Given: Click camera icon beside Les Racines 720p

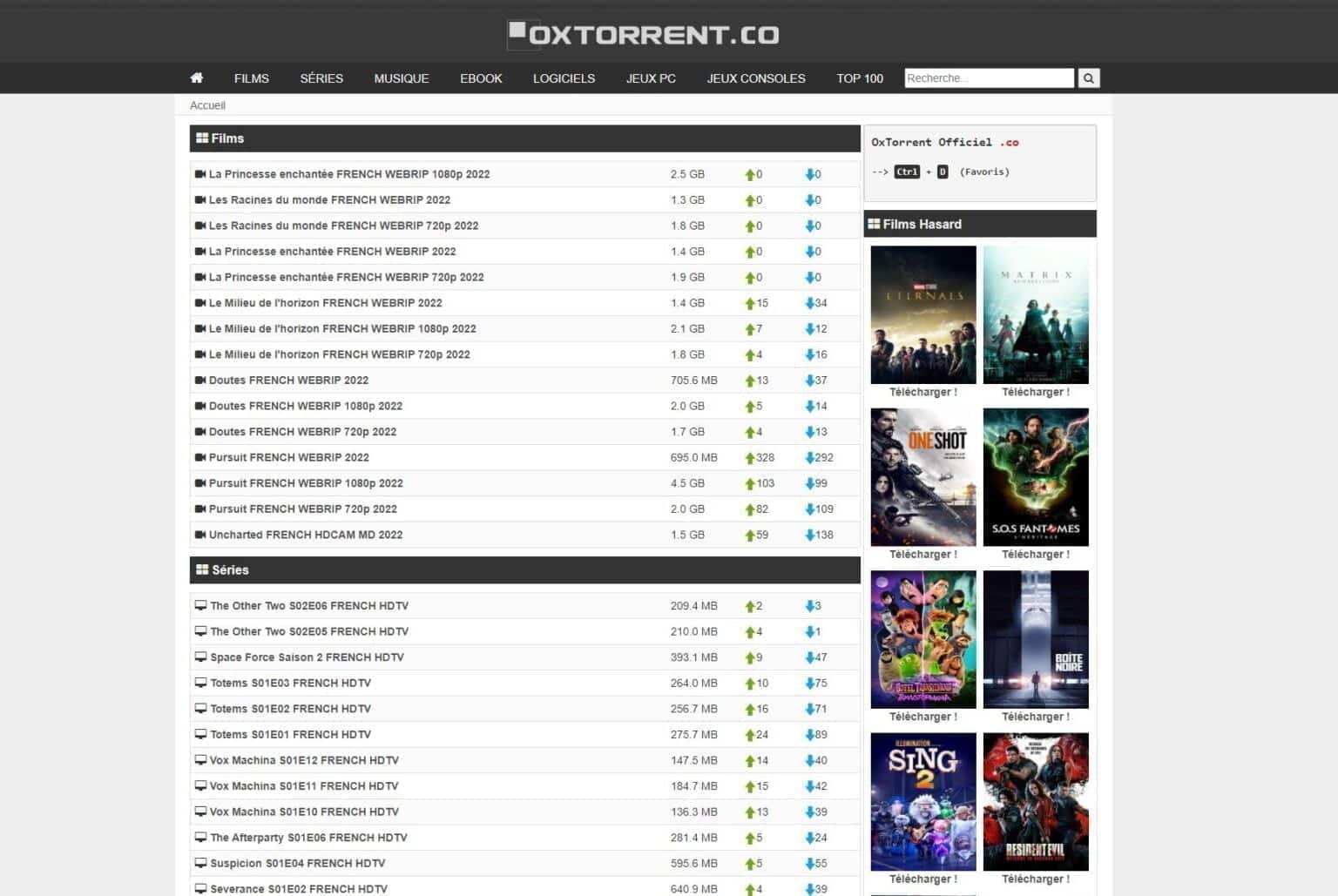Looking at the screenshot, I should coord(200,226).
